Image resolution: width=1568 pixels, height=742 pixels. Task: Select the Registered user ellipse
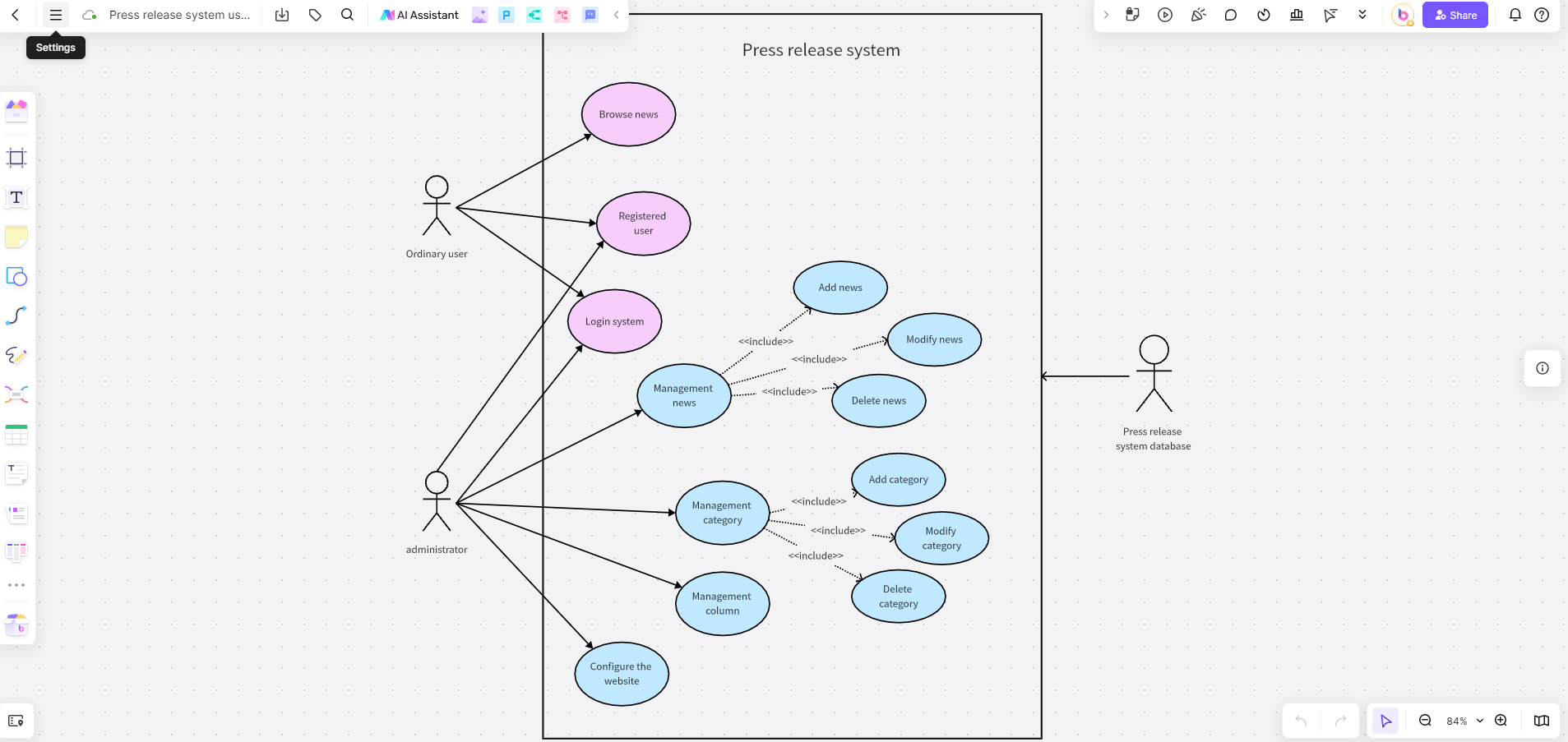643,224
